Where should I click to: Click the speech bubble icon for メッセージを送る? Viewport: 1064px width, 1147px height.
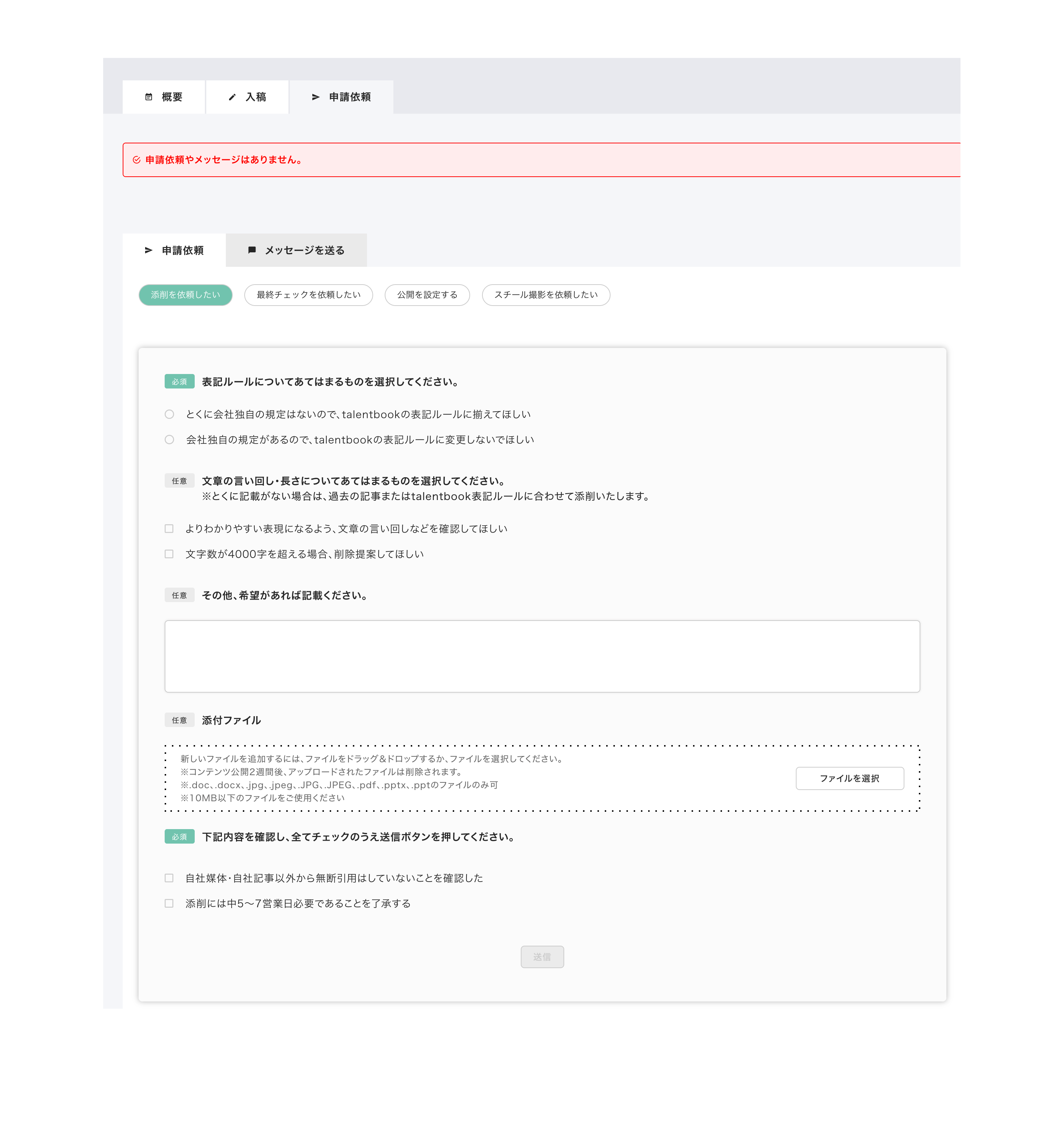pos(252,250)
